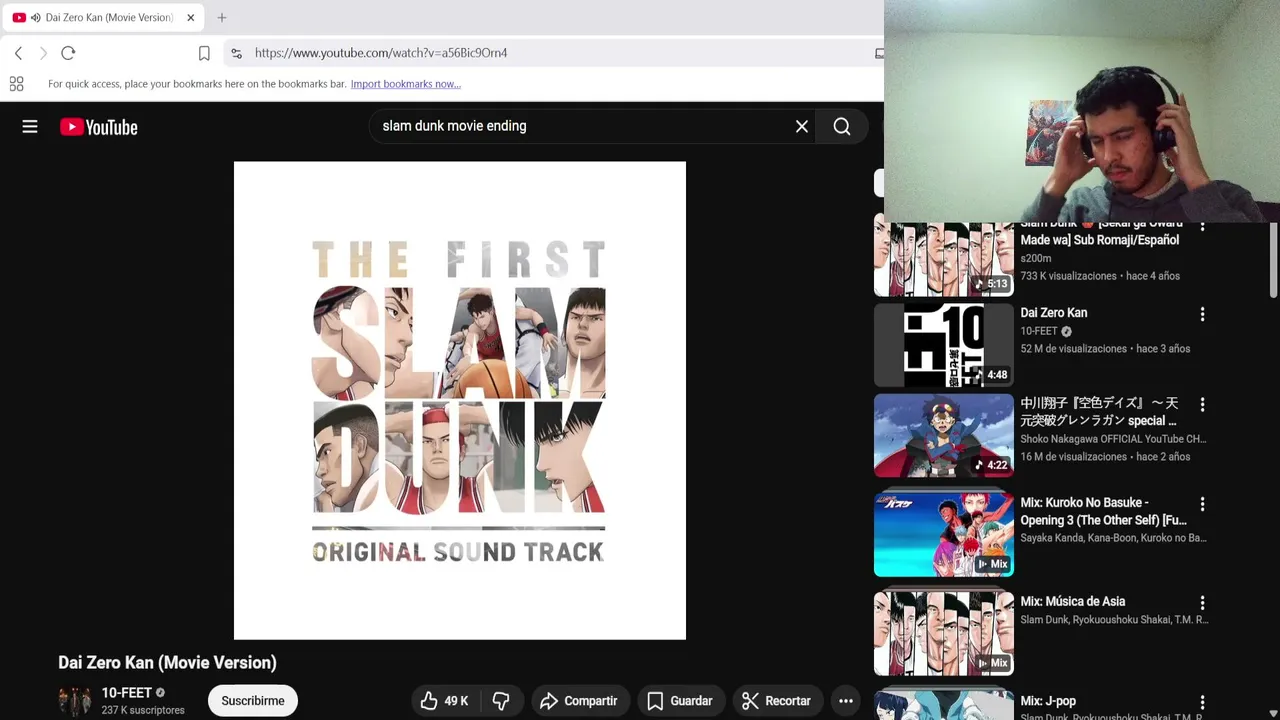Open Mix: Kuroko No Basuke title
Viewport: 1280px width, 720px height.
(x=1103, y=511)
